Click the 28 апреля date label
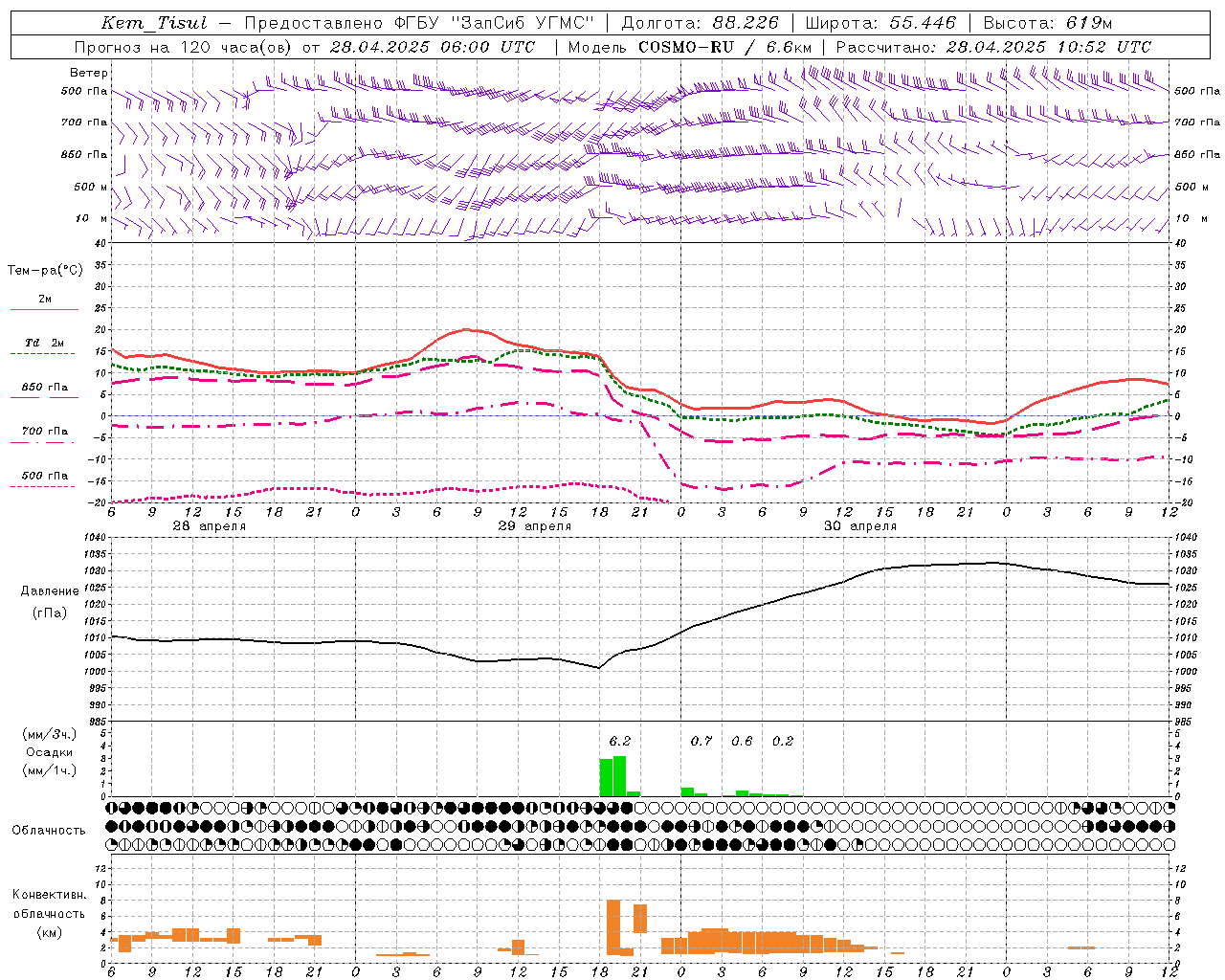1225x980 pixels. pos(209,526)
